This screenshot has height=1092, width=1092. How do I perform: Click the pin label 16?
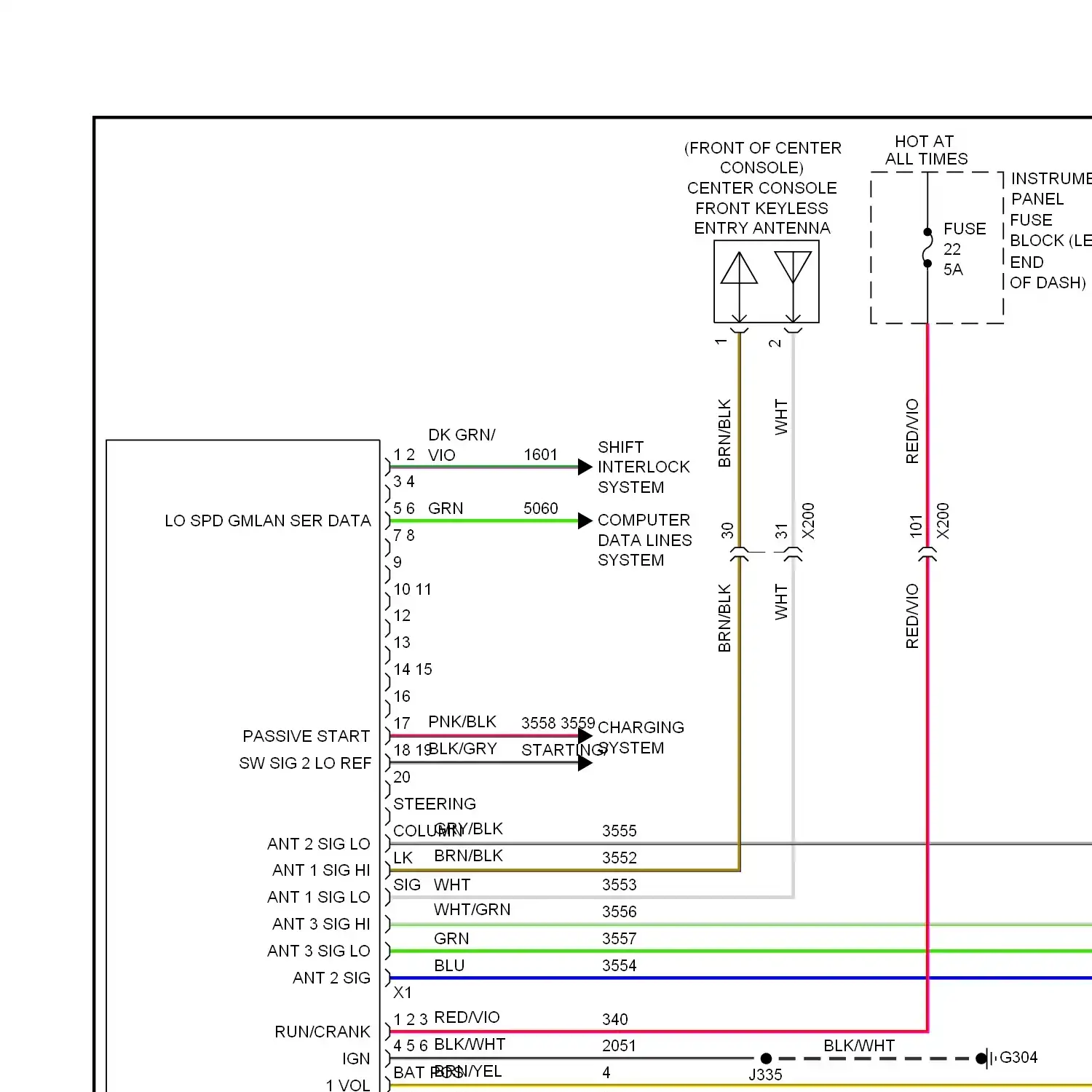pos(402,696)
